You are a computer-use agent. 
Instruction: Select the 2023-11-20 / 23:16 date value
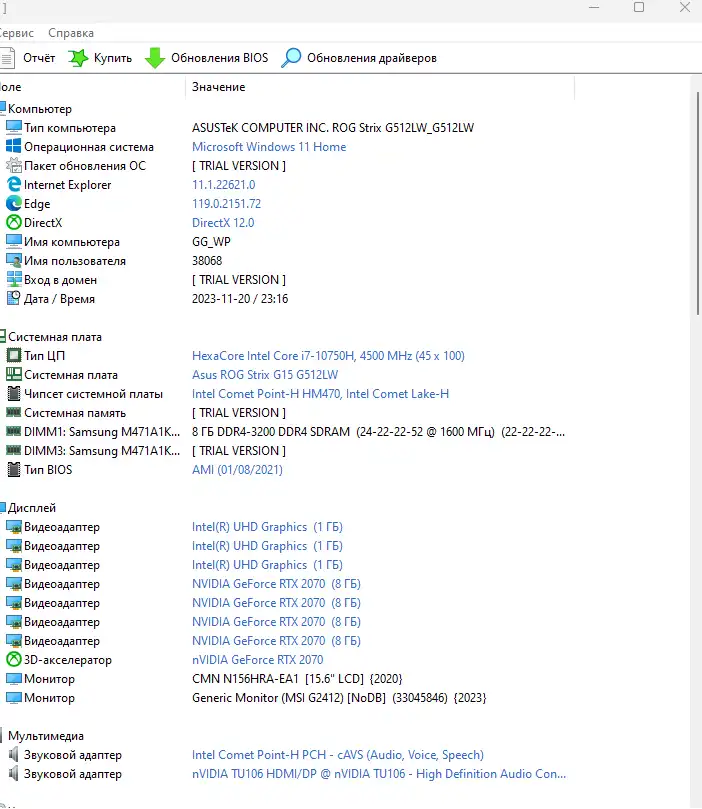[240, 299]
